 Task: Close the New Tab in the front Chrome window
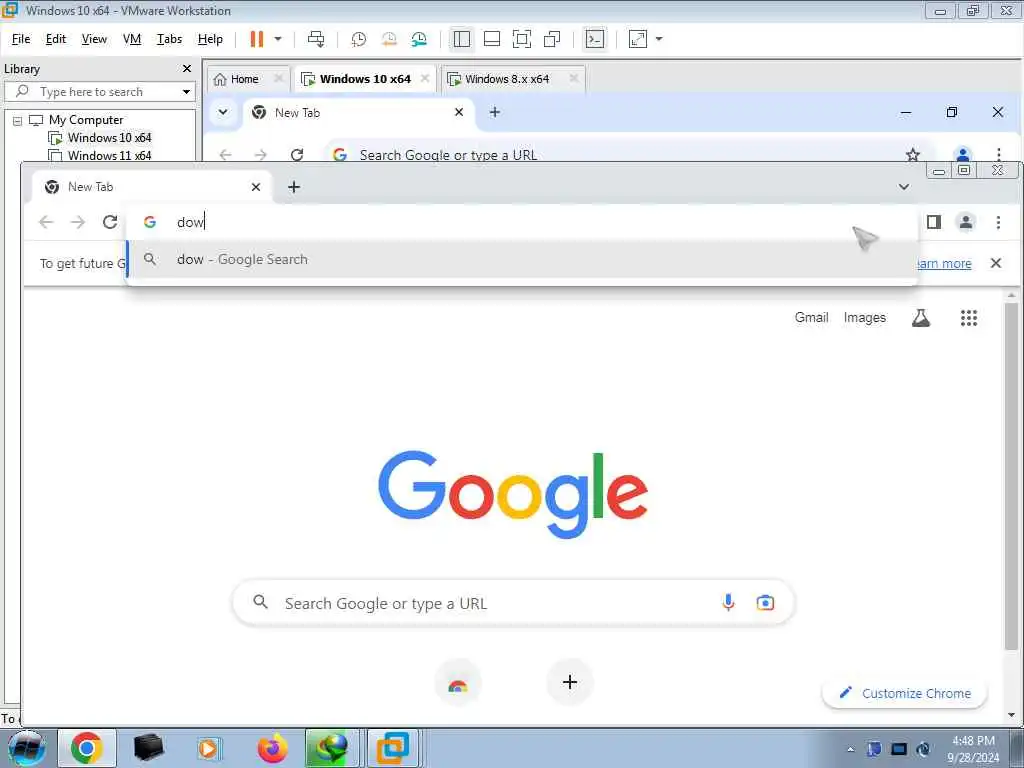click(256, 187)
